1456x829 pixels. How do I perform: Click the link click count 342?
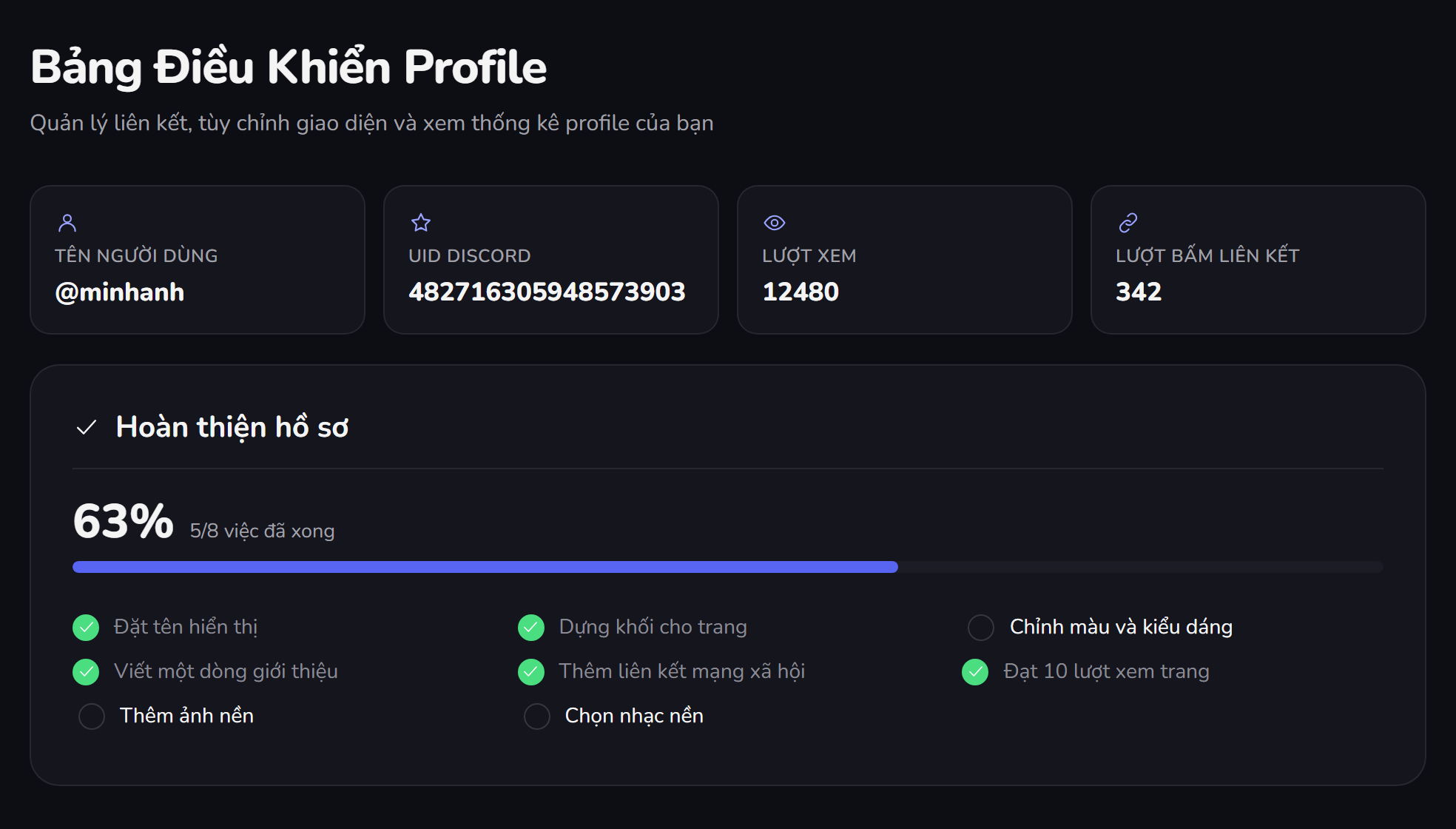point(1139,292)
